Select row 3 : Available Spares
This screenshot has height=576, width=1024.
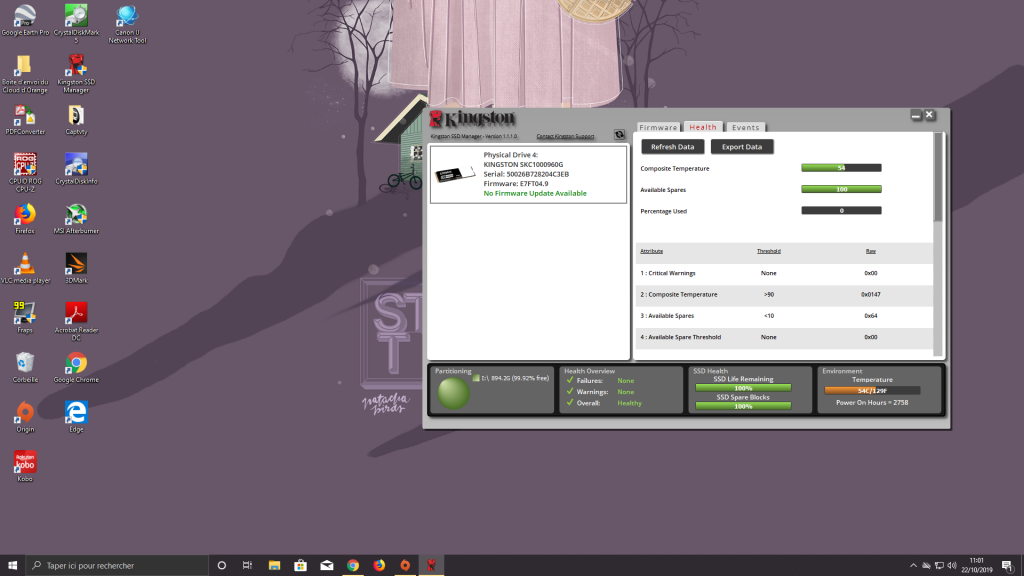[x=784, y=316]
